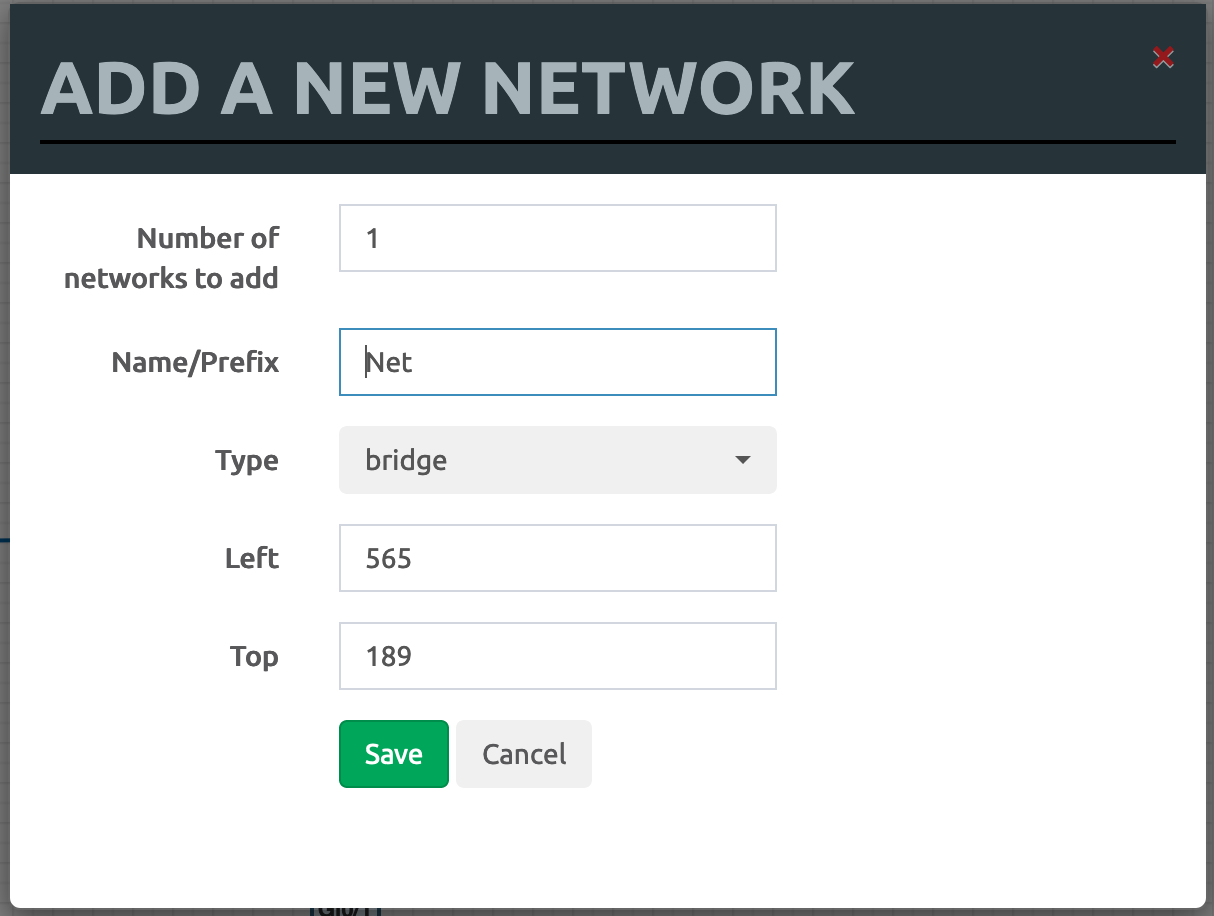This screenshot has height=916, width=1214.
Task: Click the Left label text
Action: coord(252,558)
